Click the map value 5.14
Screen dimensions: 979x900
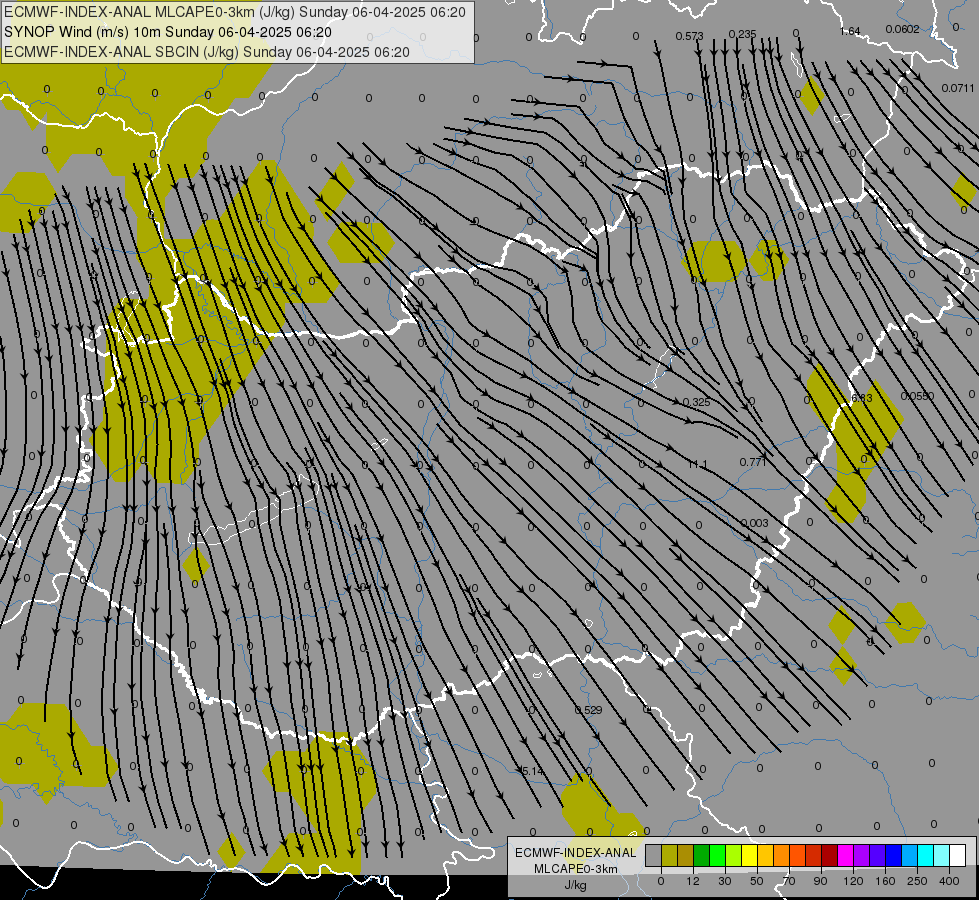(x=533, y=771)
